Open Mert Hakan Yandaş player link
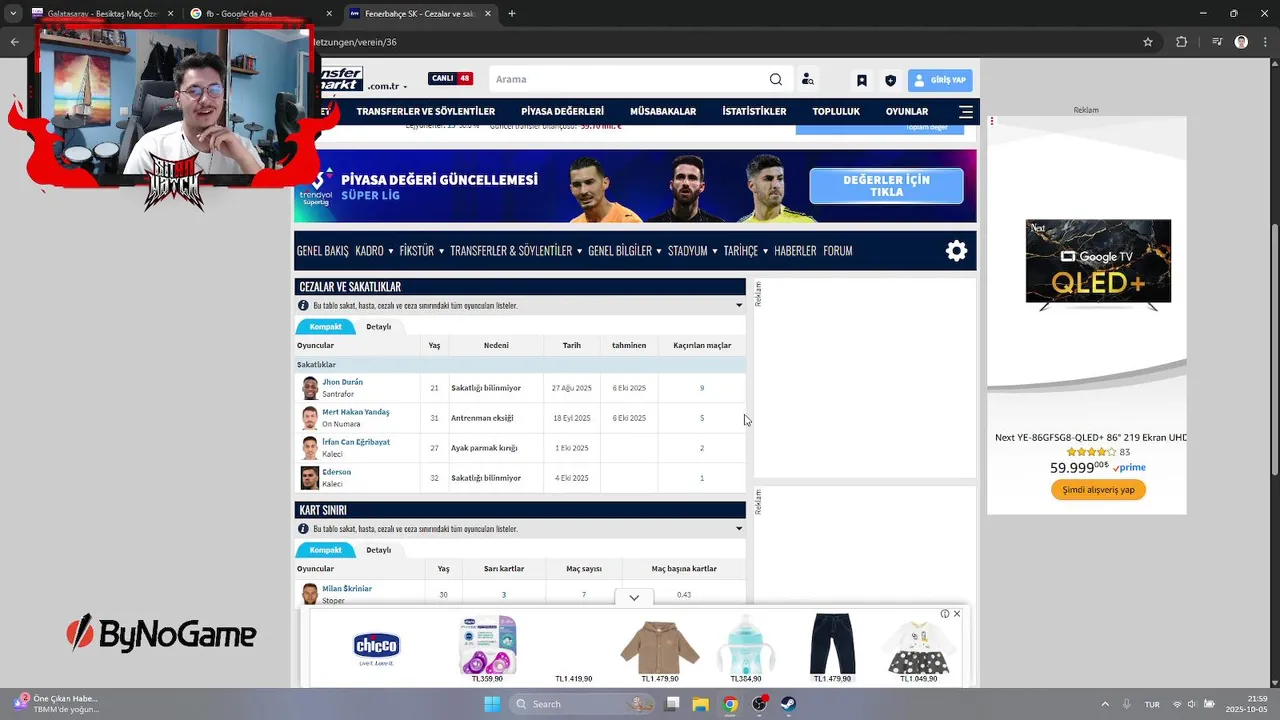 point(355,412)
